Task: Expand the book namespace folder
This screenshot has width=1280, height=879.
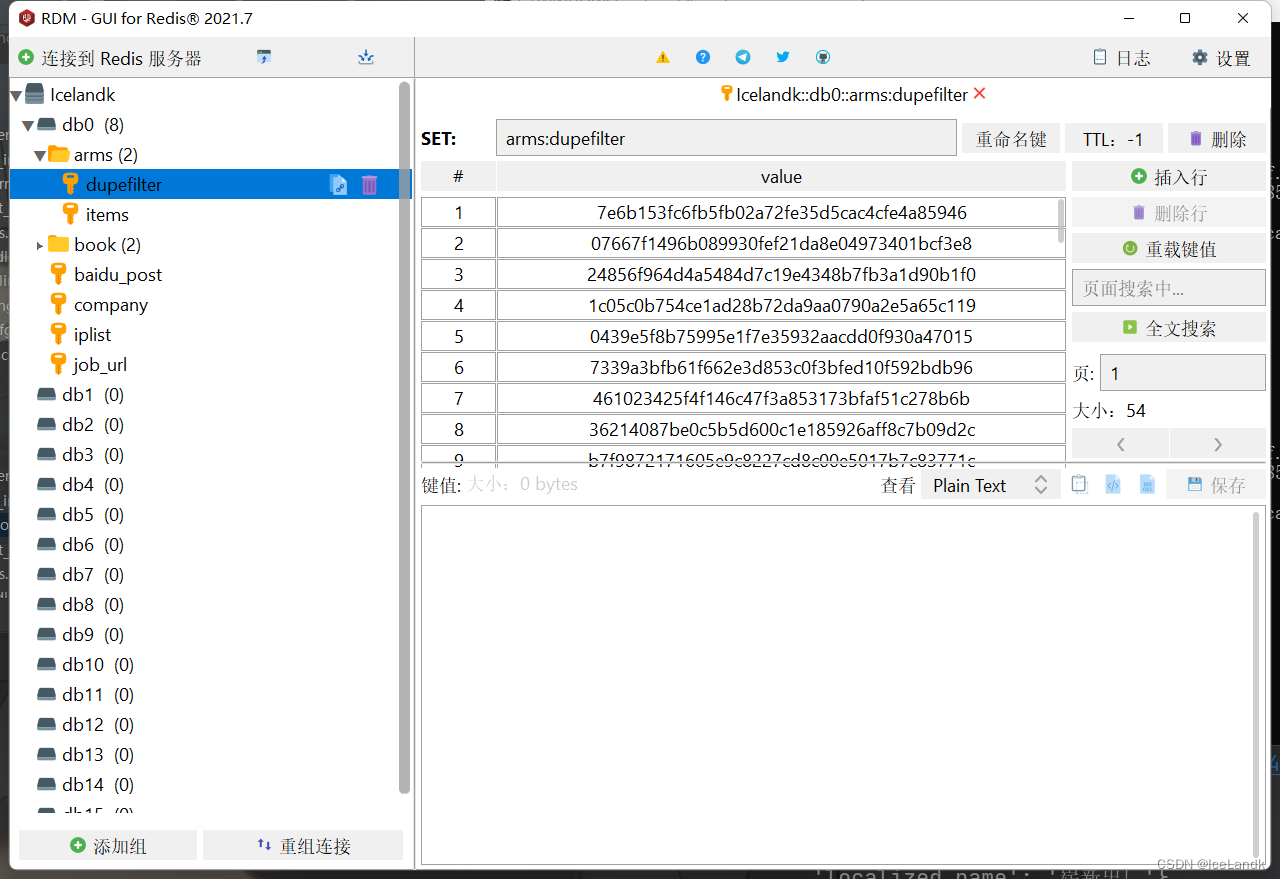Action: click(x=40, y=245)
